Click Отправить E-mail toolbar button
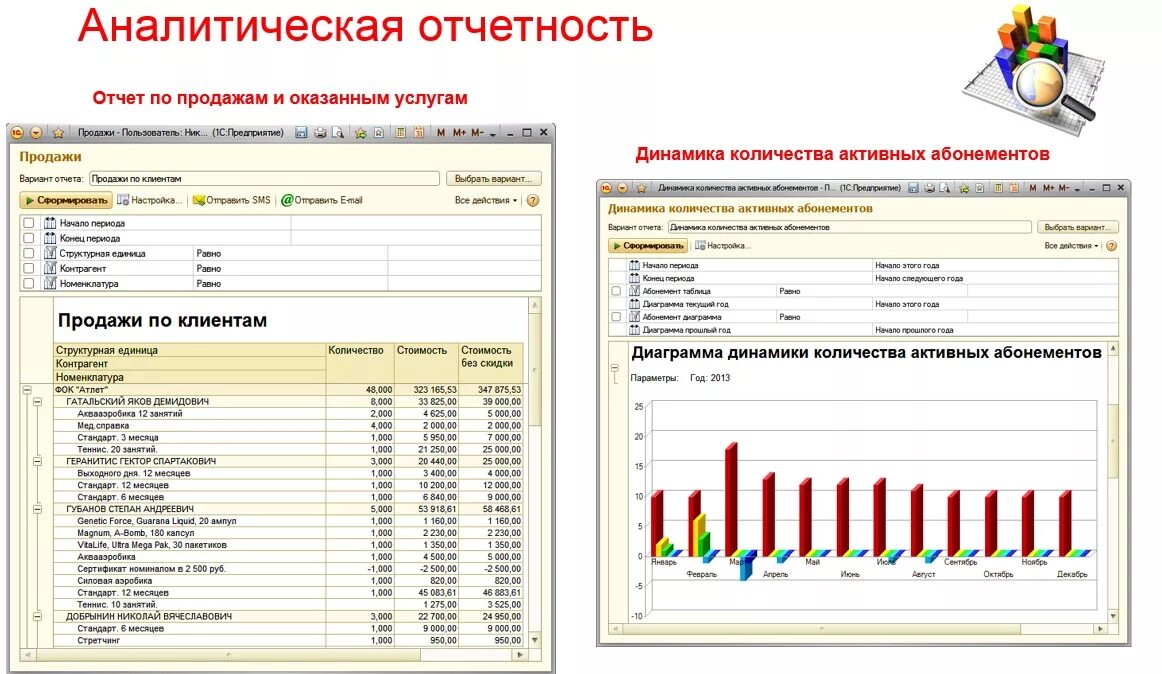1162x674 pixels. (x=322, y=200)
